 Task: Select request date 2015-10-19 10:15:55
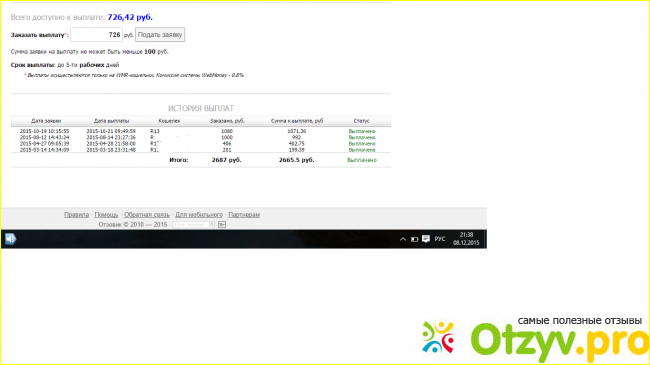click(x=44, y=131)
